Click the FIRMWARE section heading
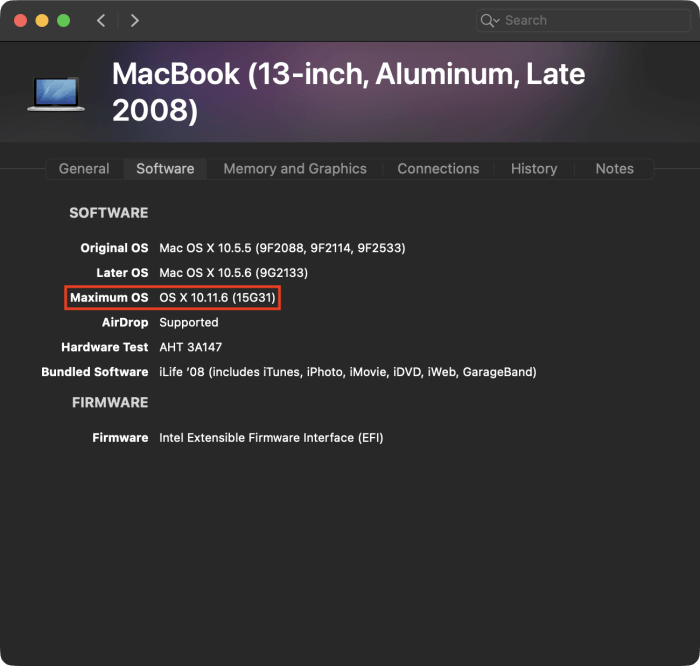 tap(110, 403)
